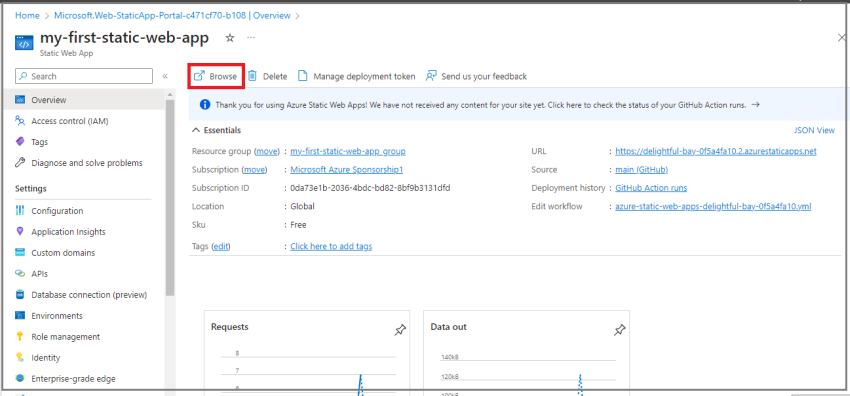The image size is (850, 396).
Task: Click the Delete trash can icon
Action: pos(253,76)
